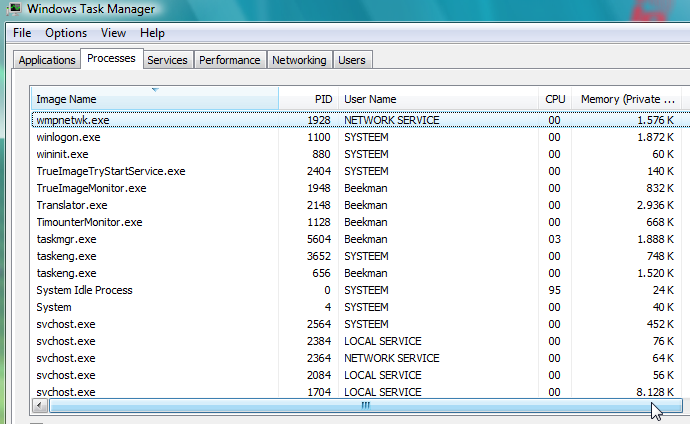Screen dimensions: 690x424
Task: Select svchost.exe with PID 2384
Action: pyautogui.click(x=361, y=341)
